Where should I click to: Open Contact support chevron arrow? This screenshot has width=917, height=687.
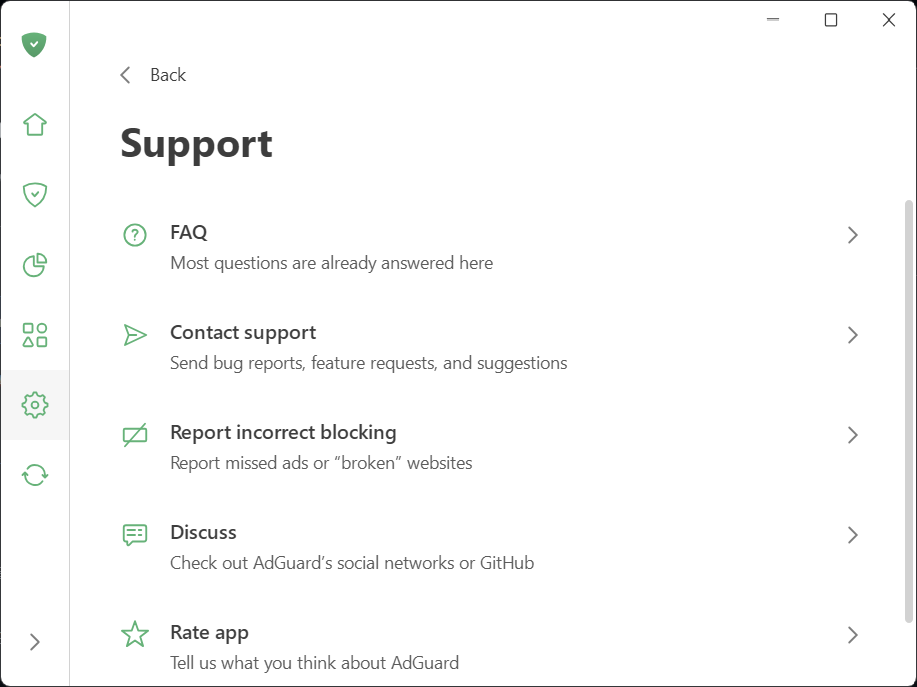pos(852,335)
